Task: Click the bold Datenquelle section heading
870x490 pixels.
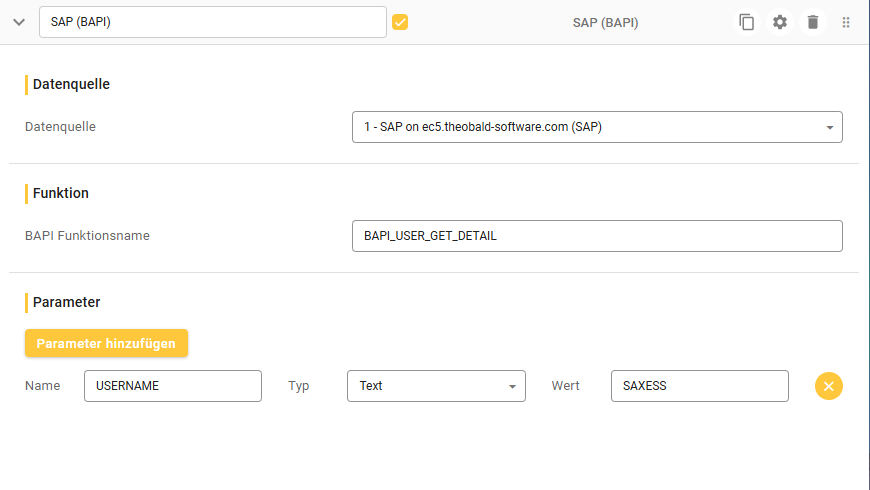Action: (71, 84)
